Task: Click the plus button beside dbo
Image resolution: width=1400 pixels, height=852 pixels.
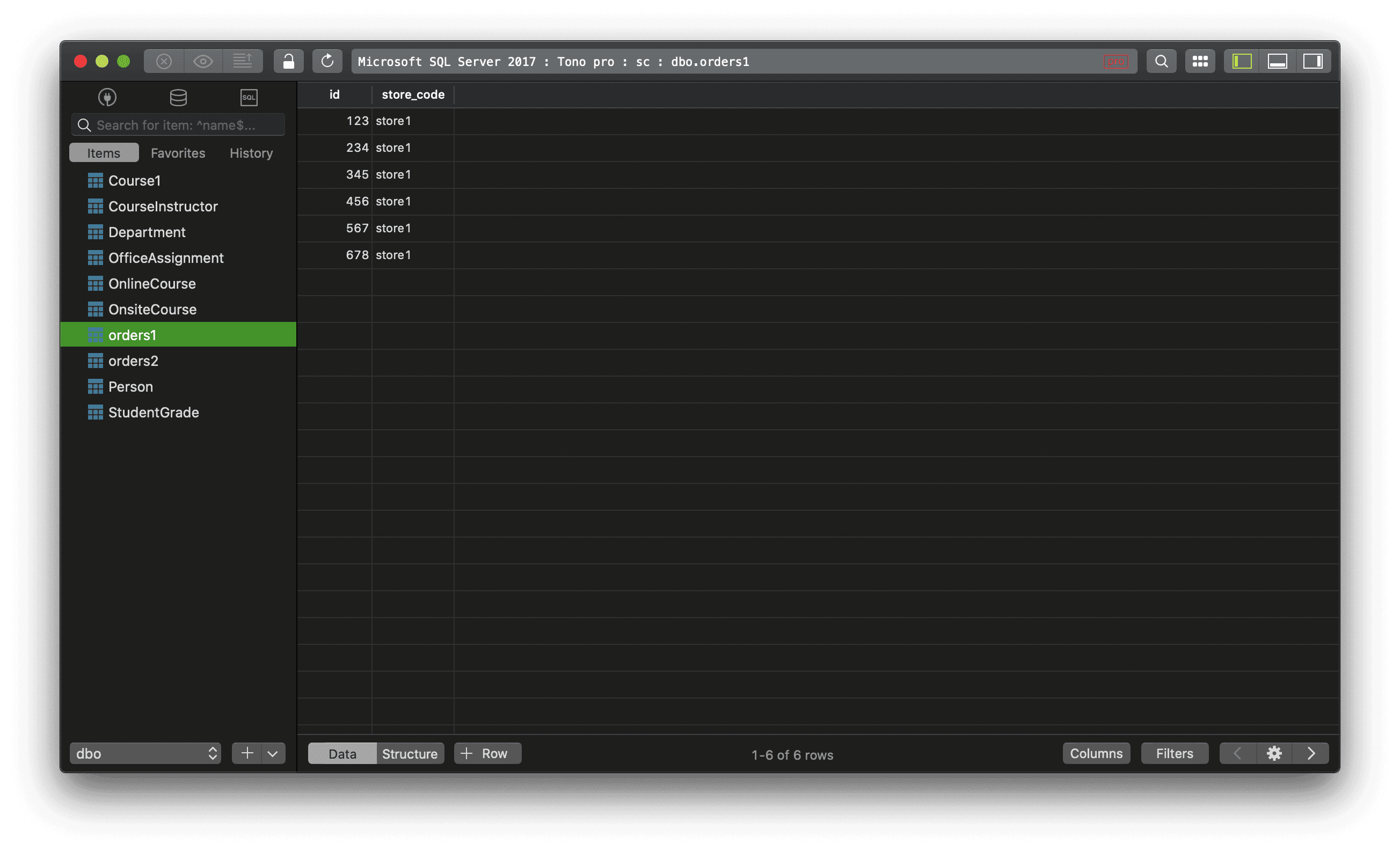Action: coord(247,753)
